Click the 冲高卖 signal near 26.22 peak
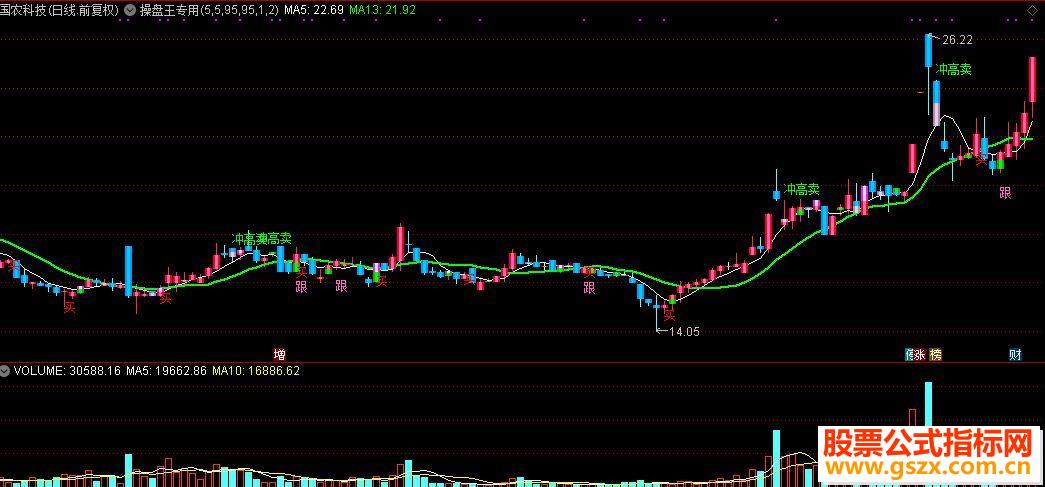The image size is (1045, 487). [x=954, y=69]
